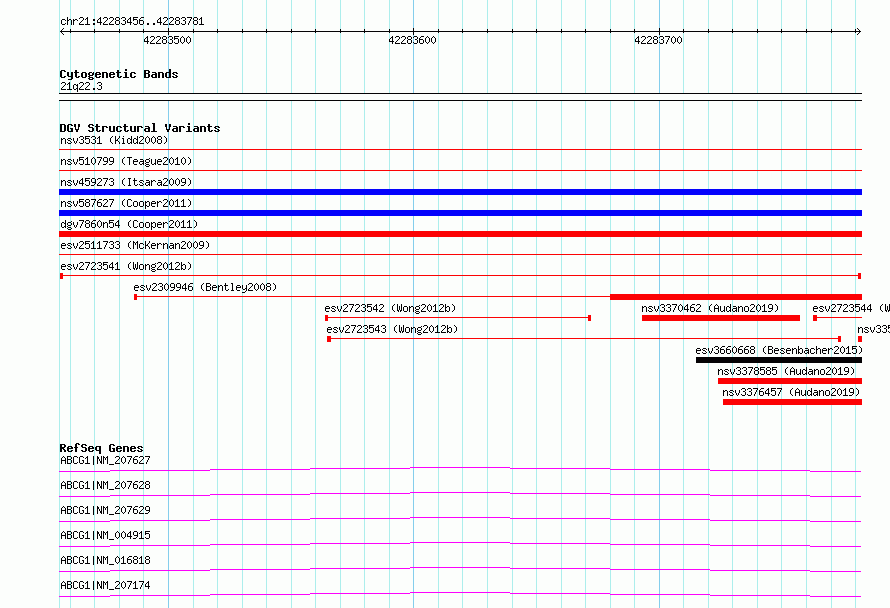This screenshot has height=608, width=890.
Task: Click the blue bar under nsv587627
Action: coord(460,213)
